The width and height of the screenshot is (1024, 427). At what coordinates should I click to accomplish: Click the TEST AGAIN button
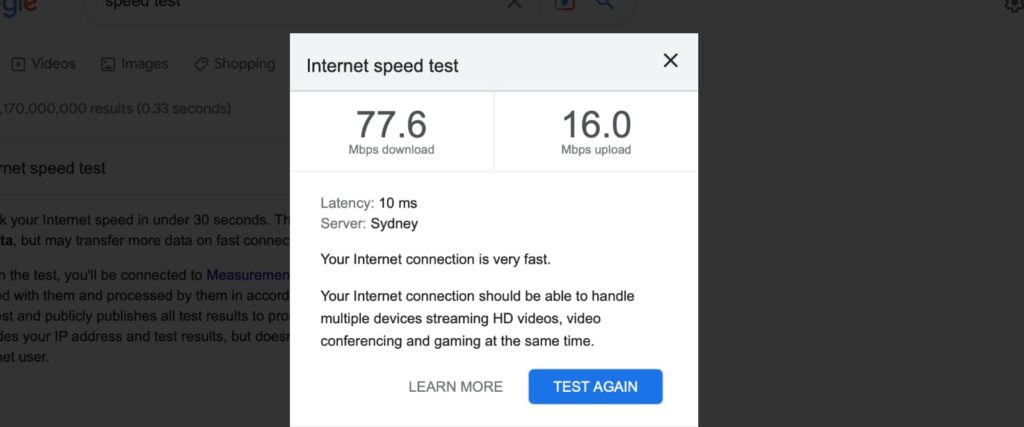595,387
